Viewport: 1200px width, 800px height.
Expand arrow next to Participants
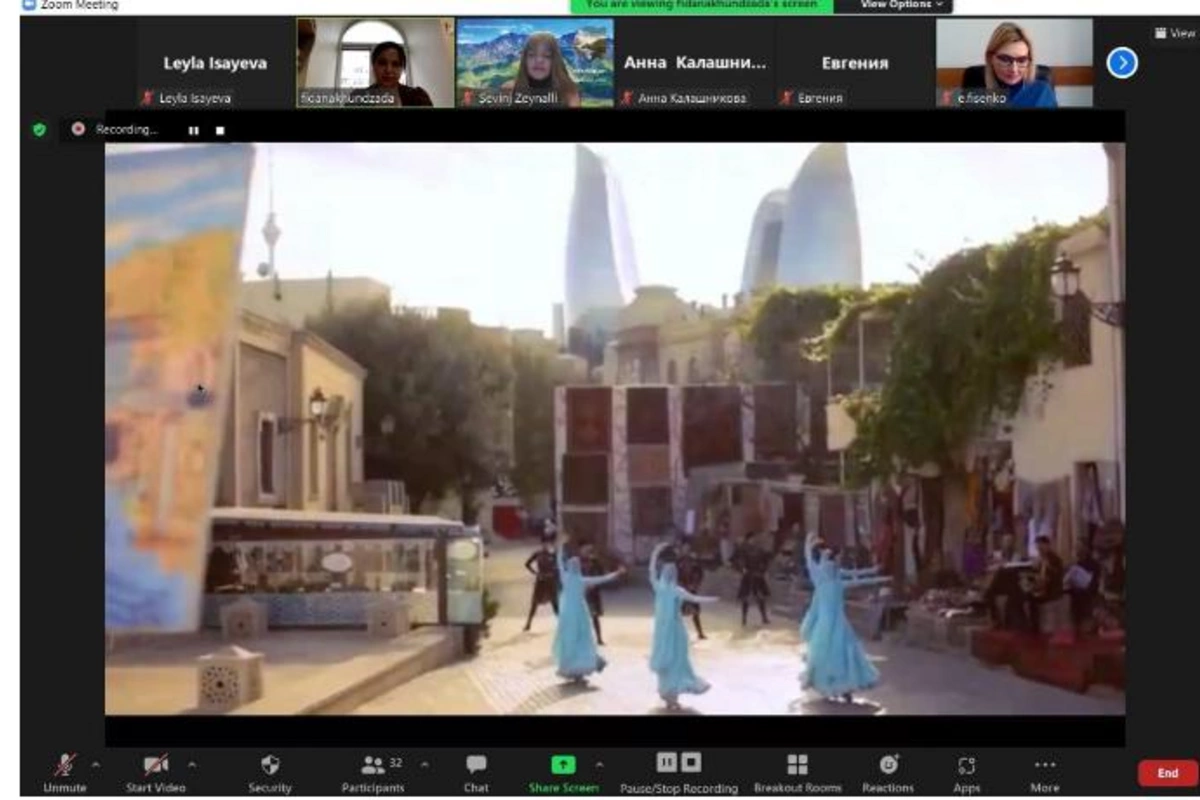(x=425, y=766)
